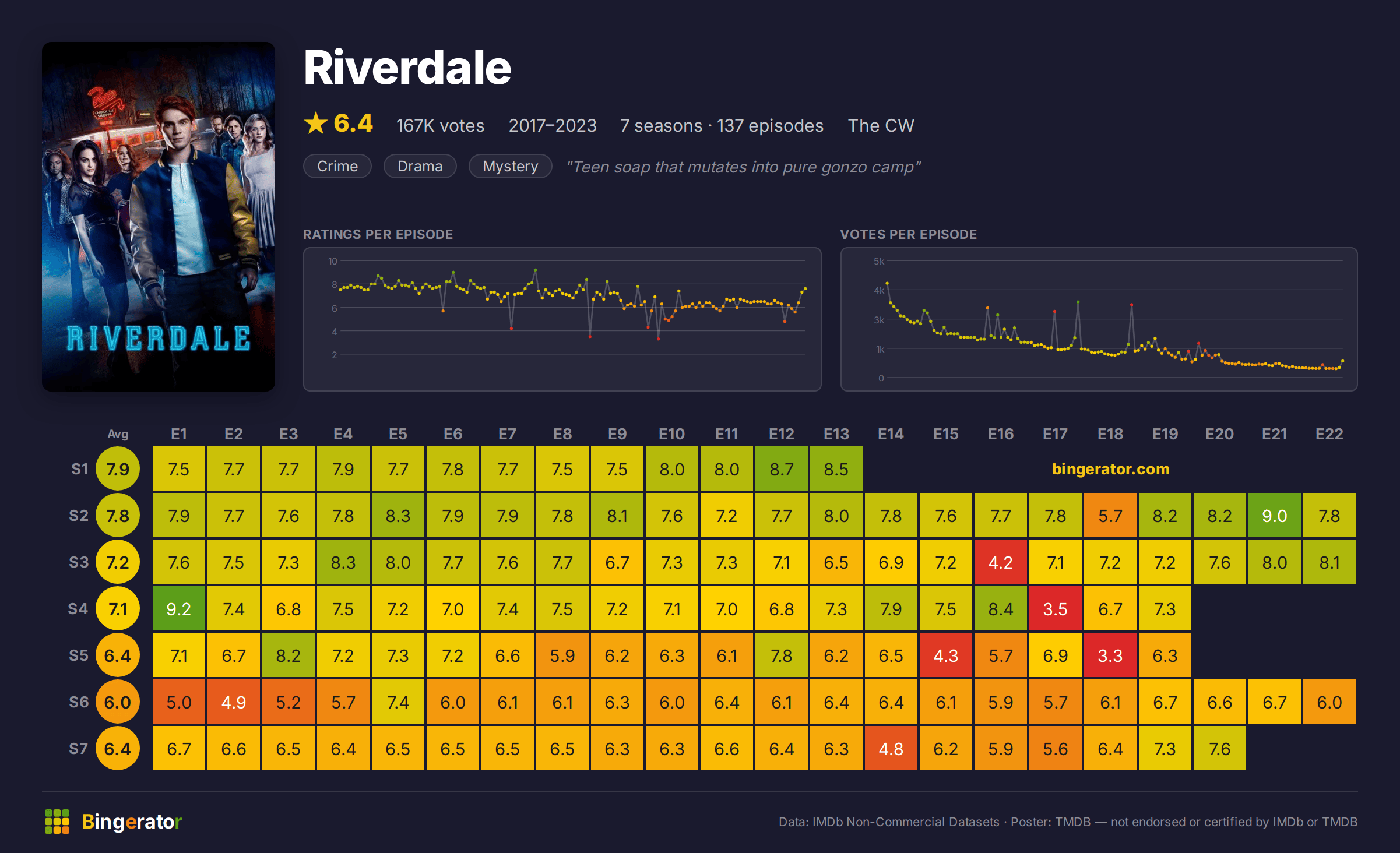Select S4 E1 cell rated 9.2
Screen dimensions: 1400x853
tap(179, 609)
